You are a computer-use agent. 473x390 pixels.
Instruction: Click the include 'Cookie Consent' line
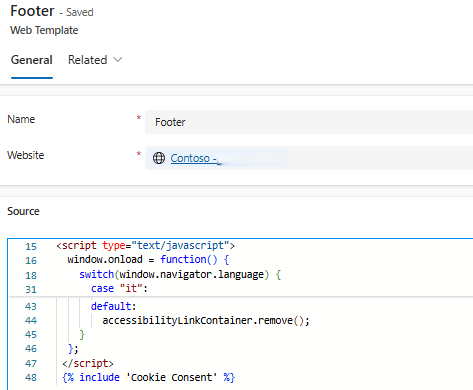[x=149, y=377]
